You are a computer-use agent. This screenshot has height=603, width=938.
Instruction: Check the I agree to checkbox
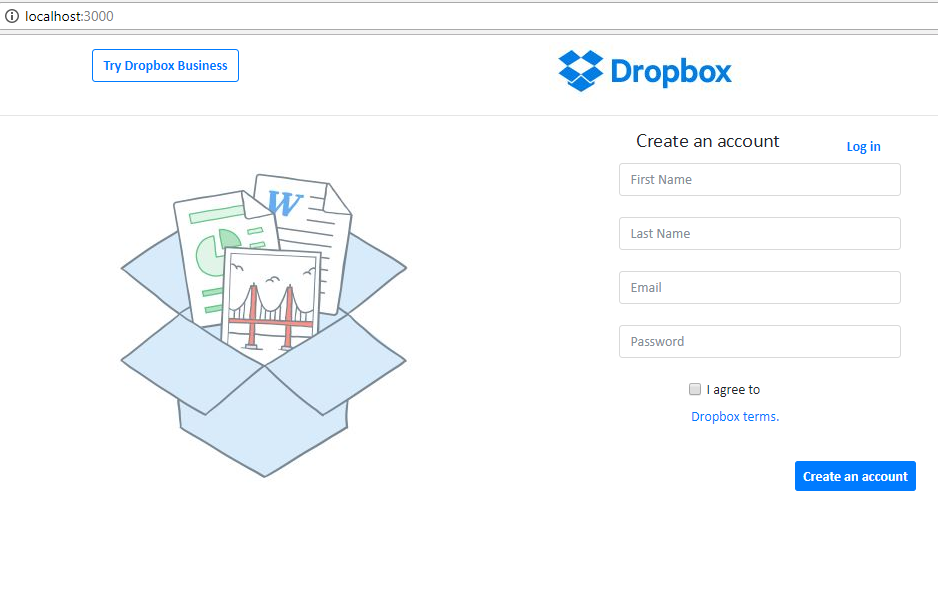[x=695, y=389]
